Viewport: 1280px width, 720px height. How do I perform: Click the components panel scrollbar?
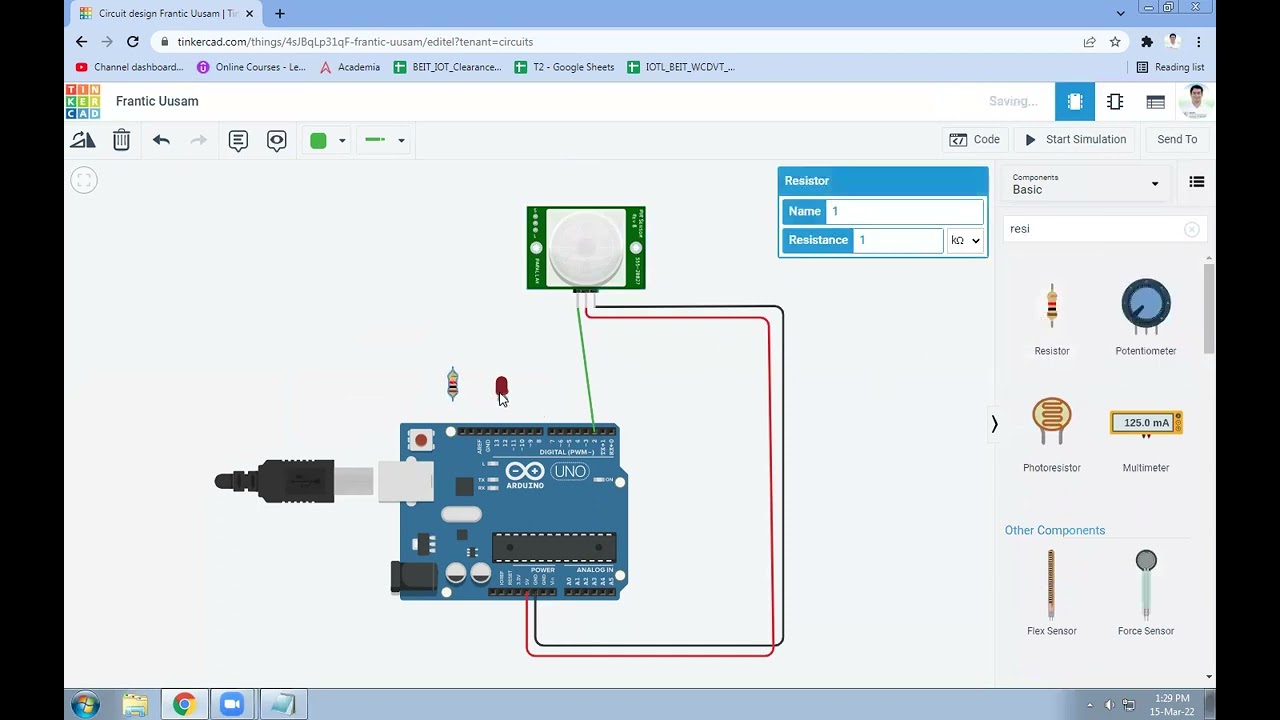[1209, 308]
